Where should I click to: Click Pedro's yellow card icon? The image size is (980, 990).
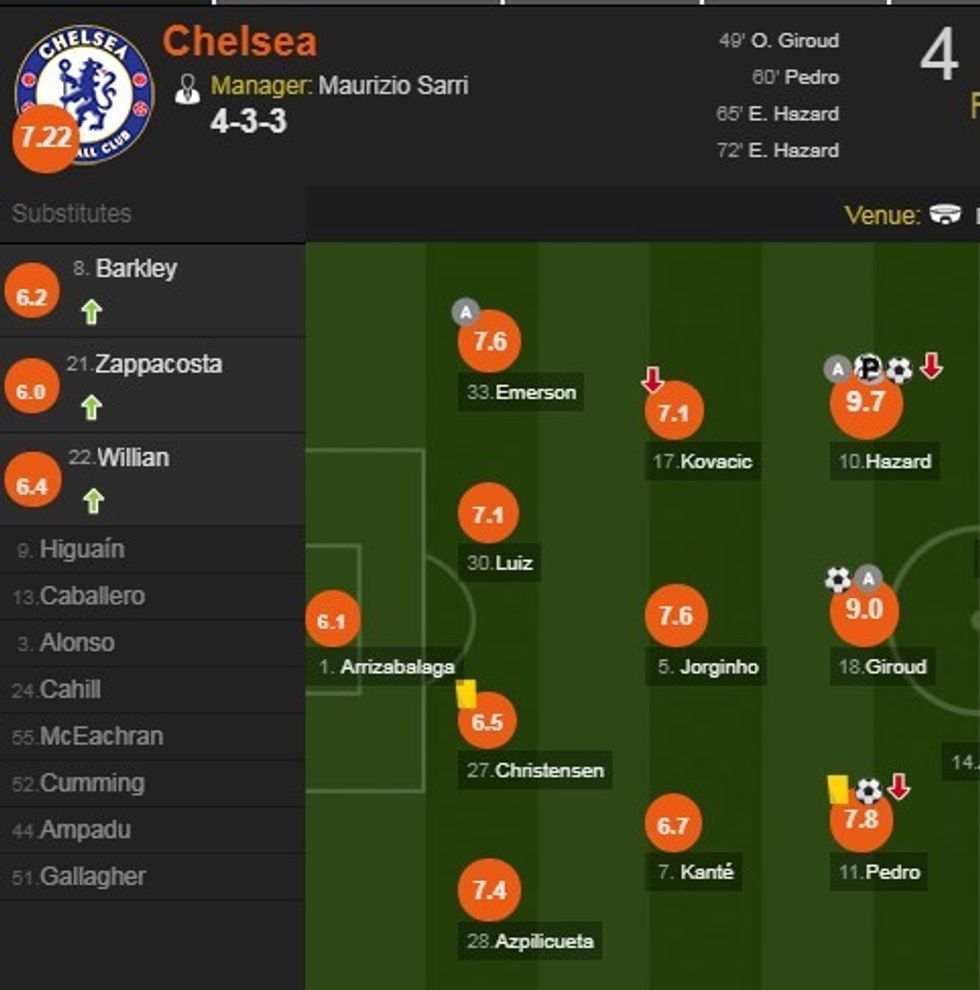click(x=838, y=789)
